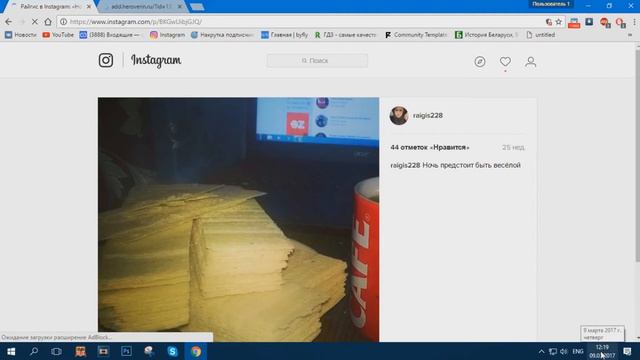Open the Community Template bookmark
Image resolution: width=640 pixels, height=360 pixels.
coord(416,35)
